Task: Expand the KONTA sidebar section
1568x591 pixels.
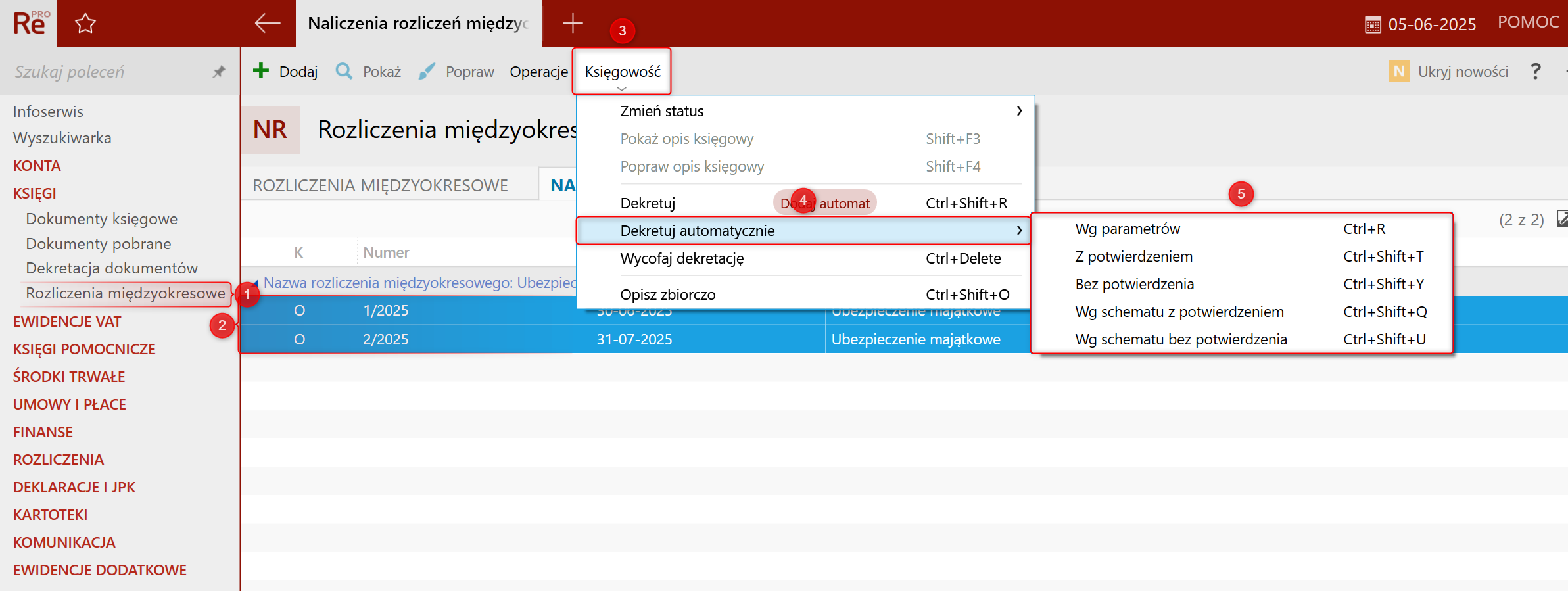Action: (x=37, y=166)
